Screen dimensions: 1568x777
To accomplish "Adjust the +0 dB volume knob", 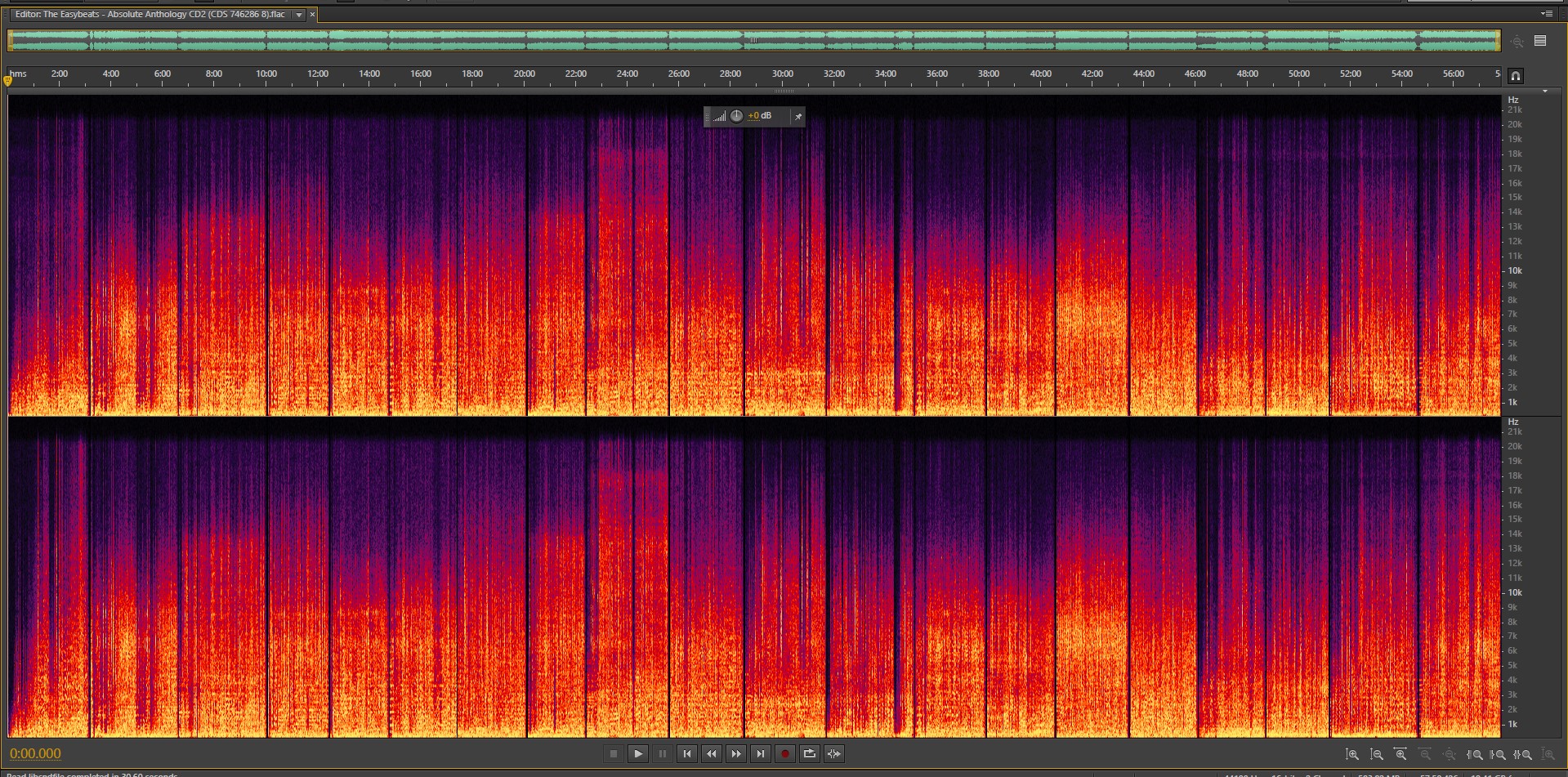I will point(736,116).
